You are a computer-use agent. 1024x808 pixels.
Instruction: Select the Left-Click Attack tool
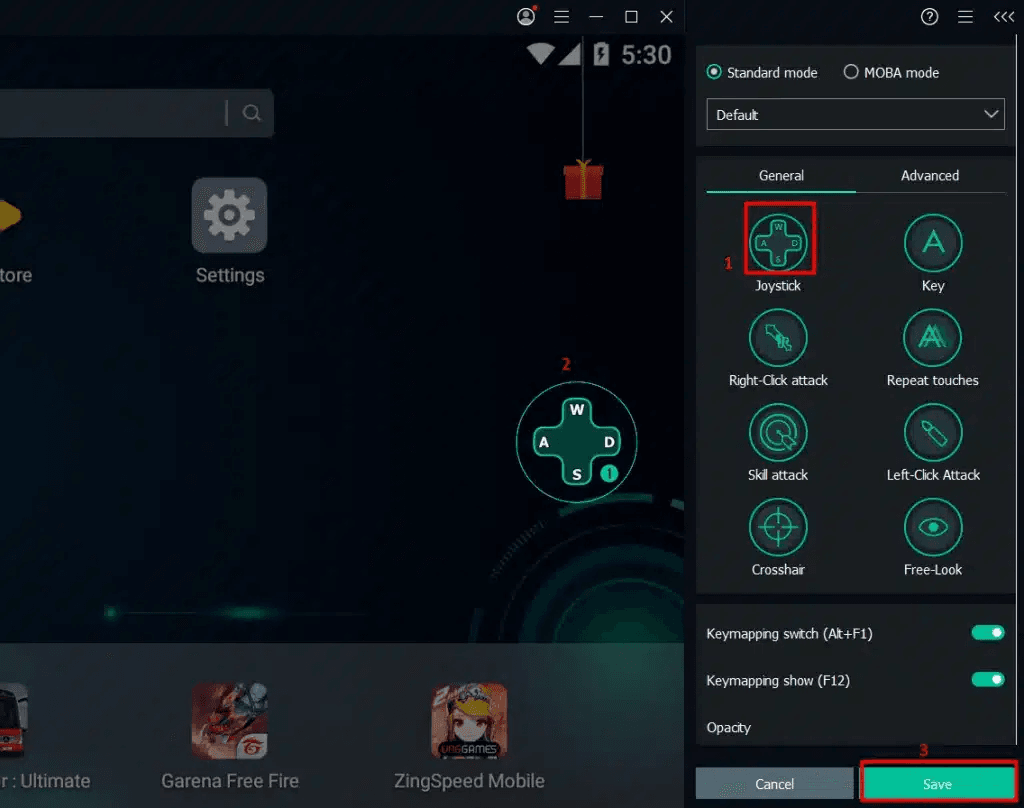[932, 432]
